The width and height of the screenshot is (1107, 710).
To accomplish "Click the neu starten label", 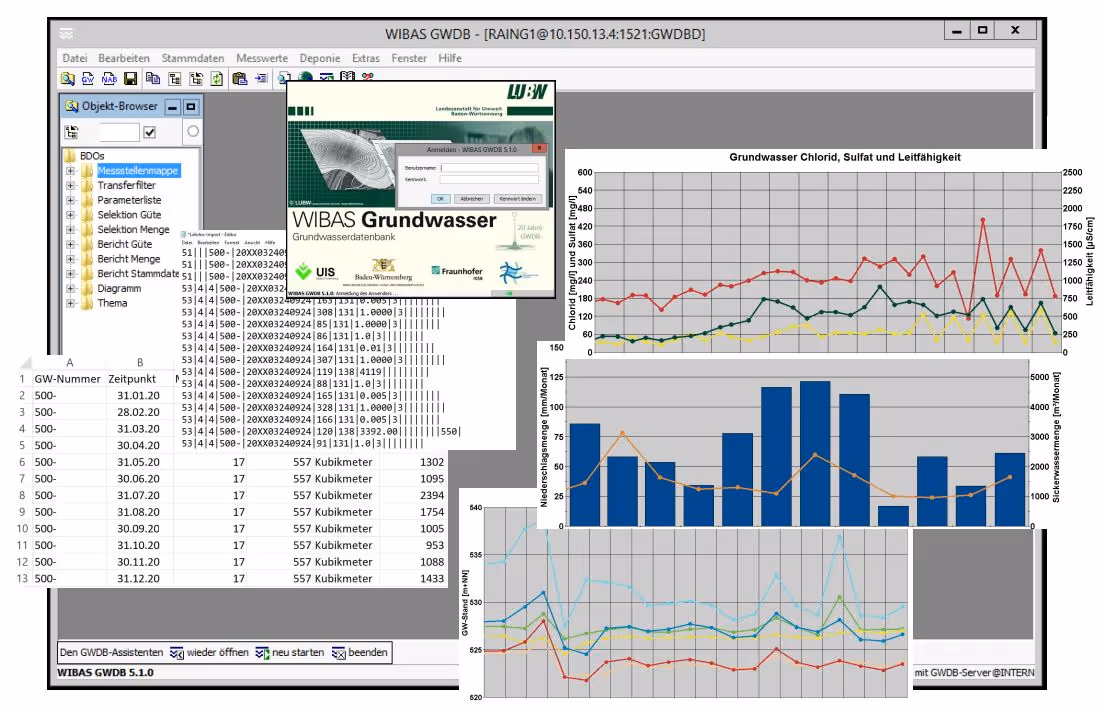I will pos(298,653).
